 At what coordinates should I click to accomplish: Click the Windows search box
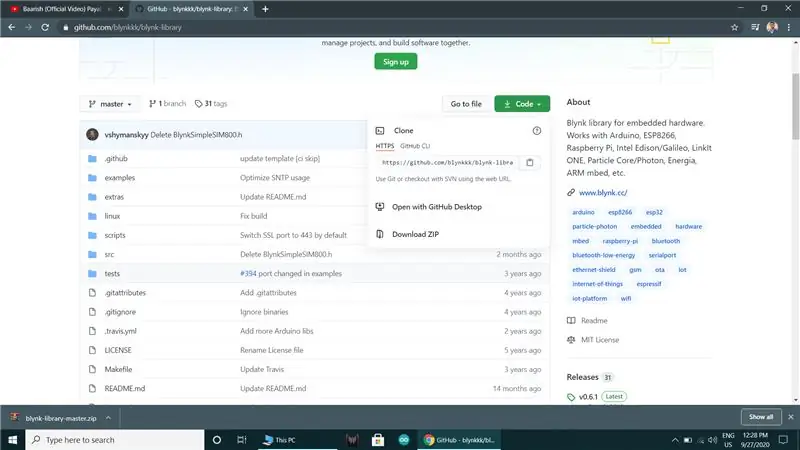(x=115, y=440)
